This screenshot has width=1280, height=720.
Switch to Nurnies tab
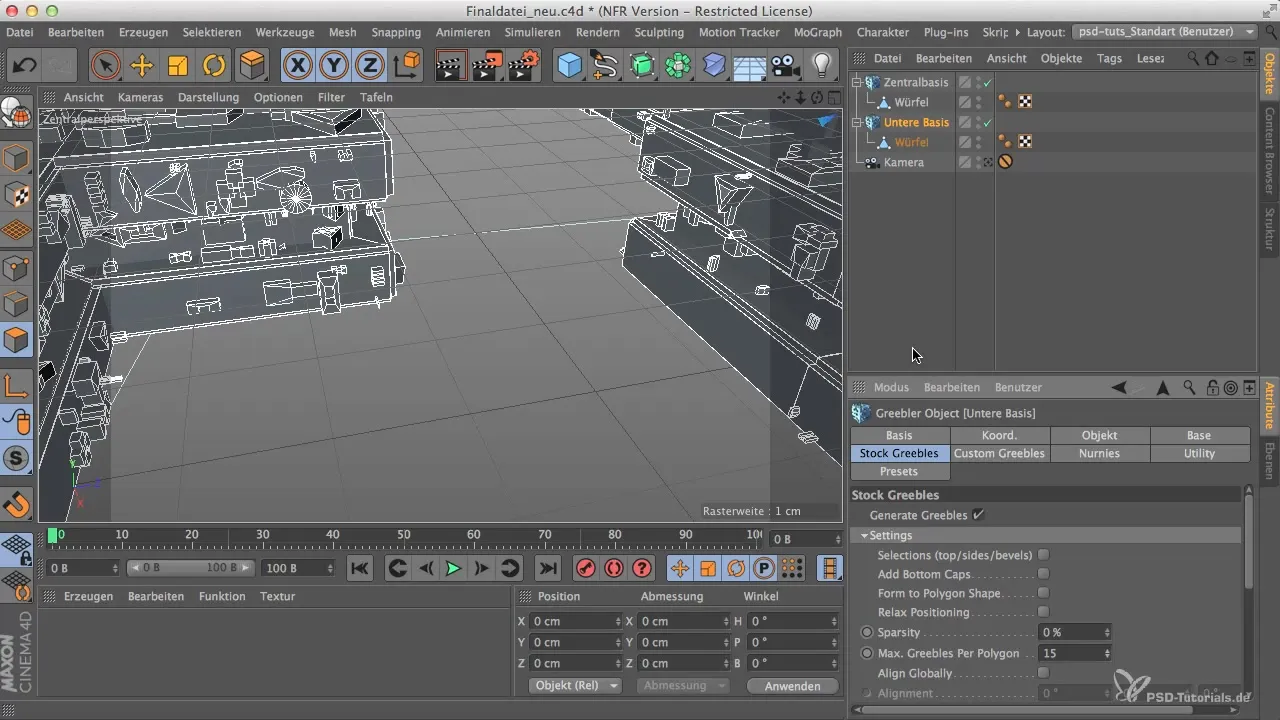click(1099, 453)
